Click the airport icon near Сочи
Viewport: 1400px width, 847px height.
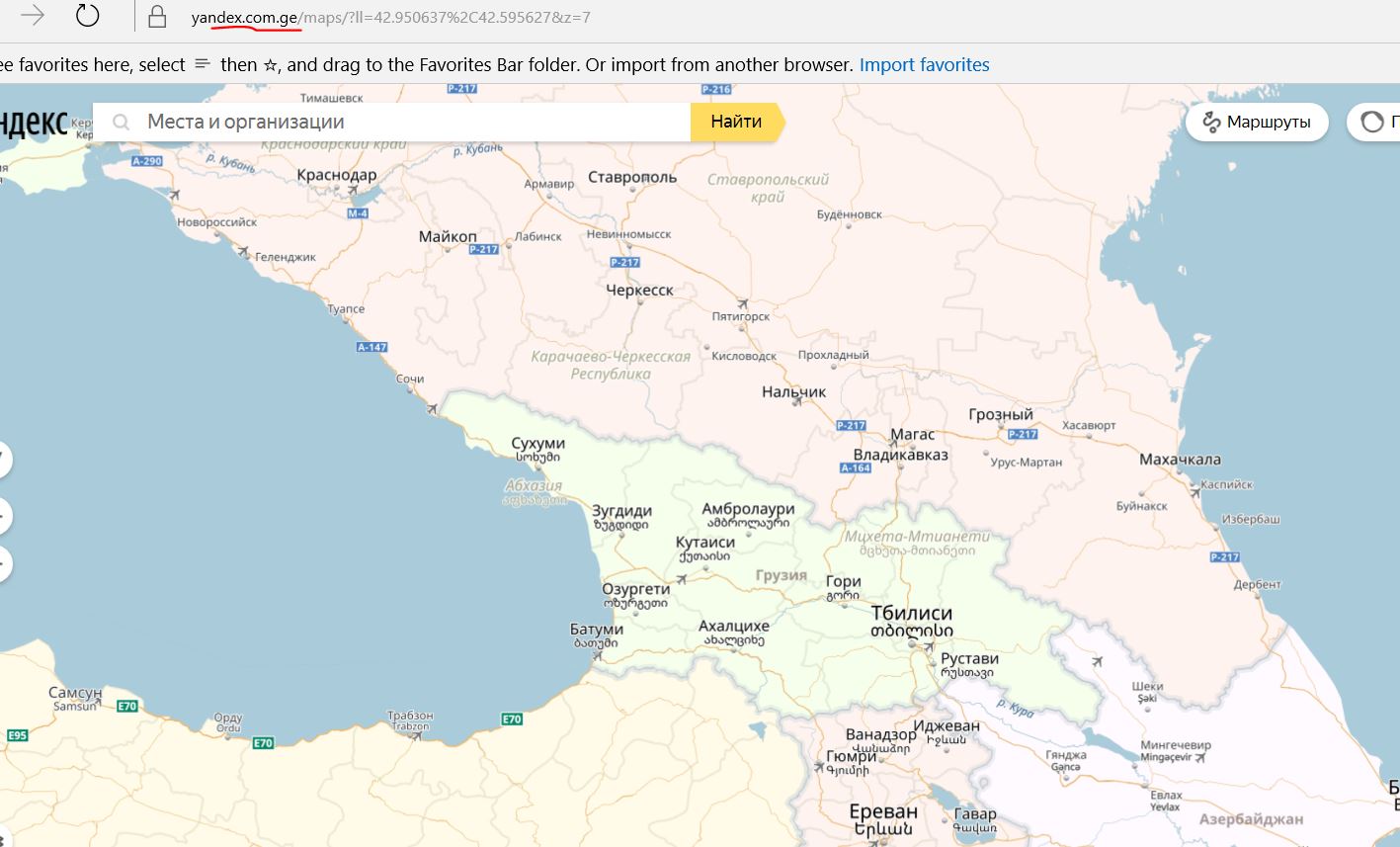pos(432,407)
